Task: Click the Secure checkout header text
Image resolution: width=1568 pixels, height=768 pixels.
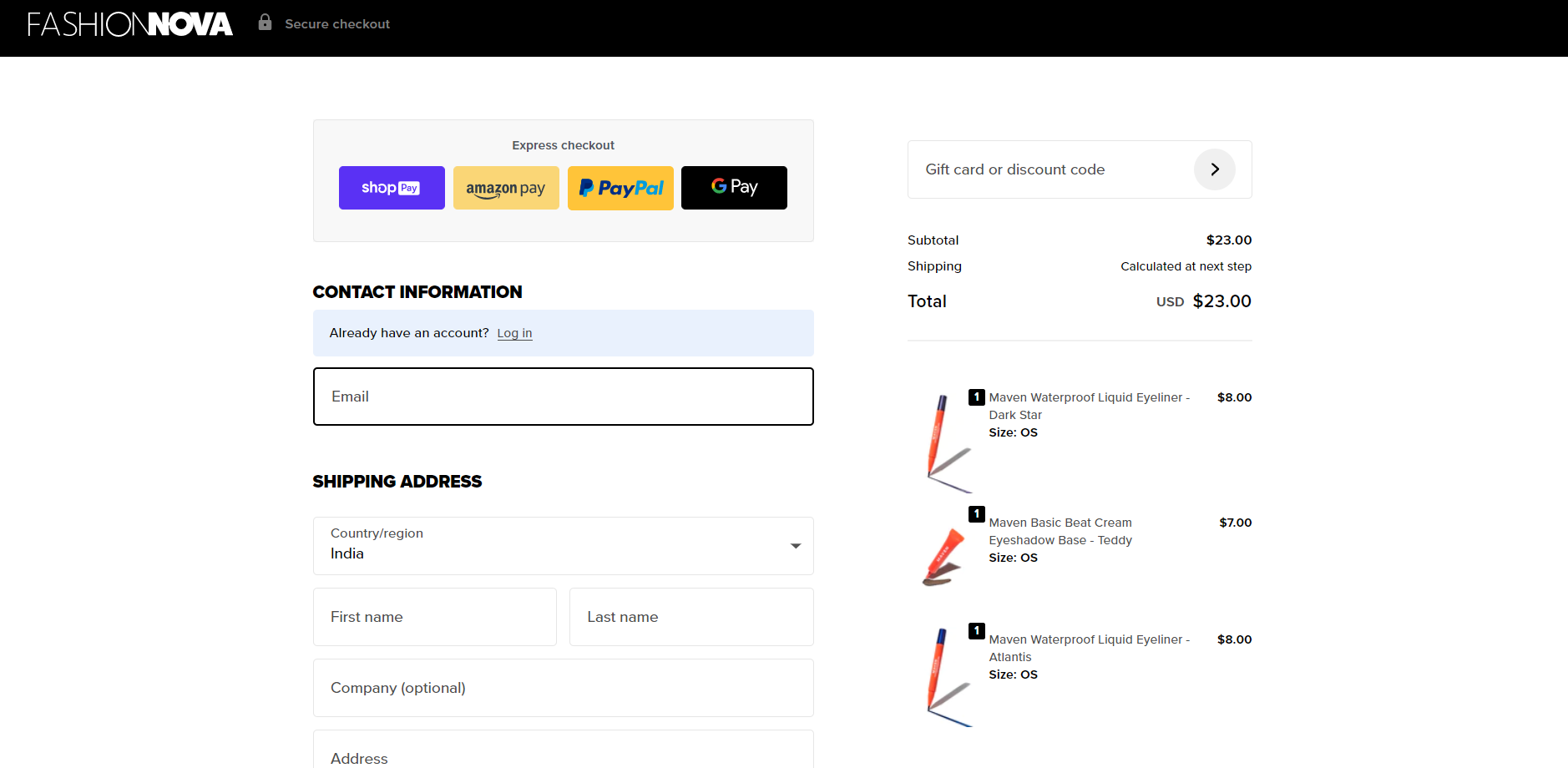Action: [336, 23]
